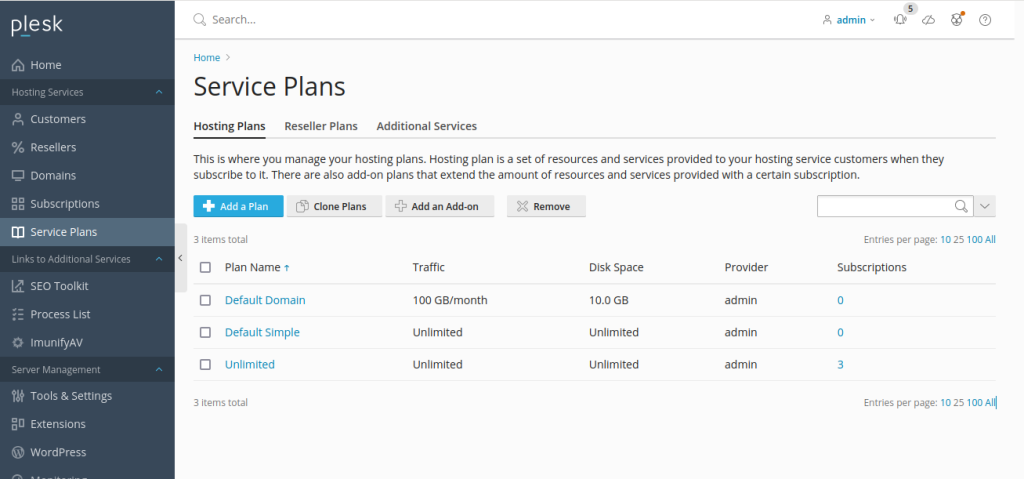Click the Provider column header
This screenshot has width=1024, height=479.
click(746, 267)
